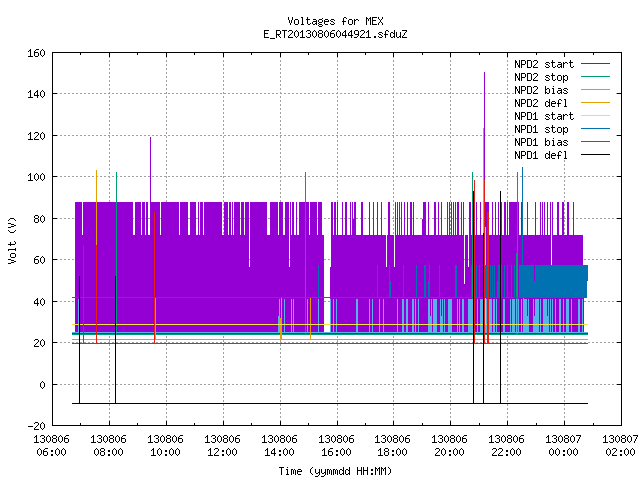Click the red NPD1 bias legend line
Image resolution: width=640 pixels, height=480 pixels.
[x=595, y=142]
